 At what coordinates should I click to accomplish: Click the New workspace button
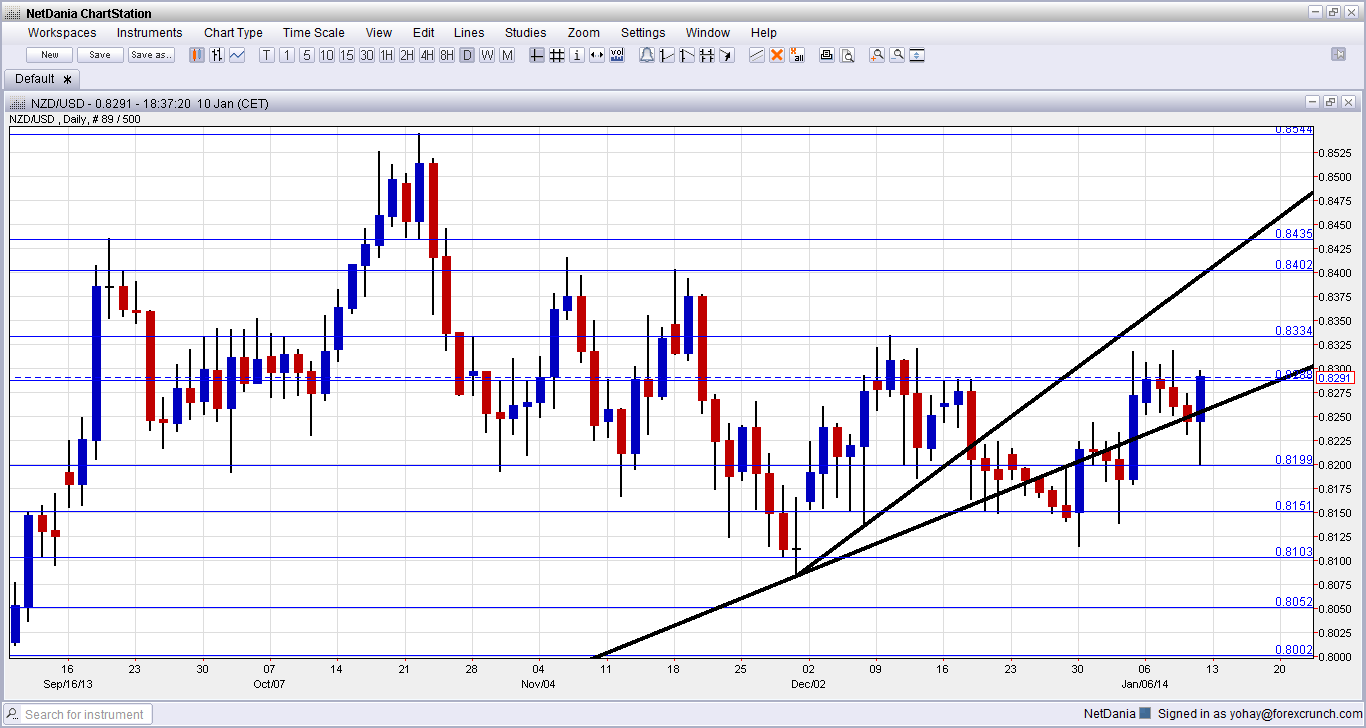click(50, 55)
